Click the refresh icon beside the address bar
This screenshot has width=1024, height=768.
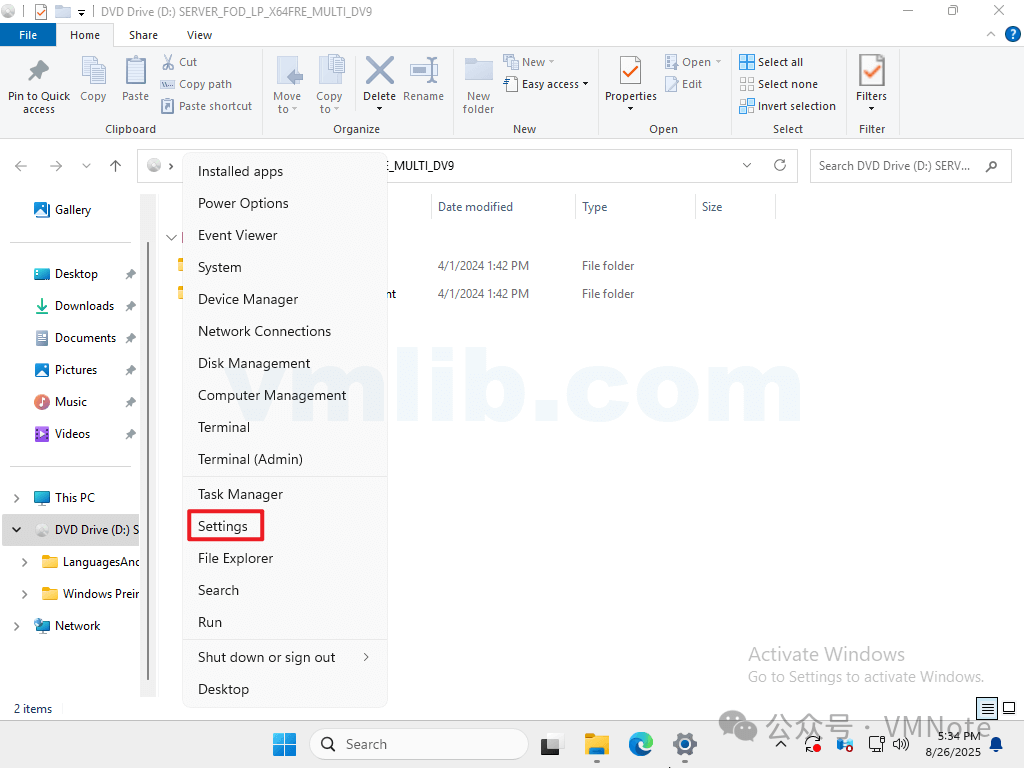780,166
